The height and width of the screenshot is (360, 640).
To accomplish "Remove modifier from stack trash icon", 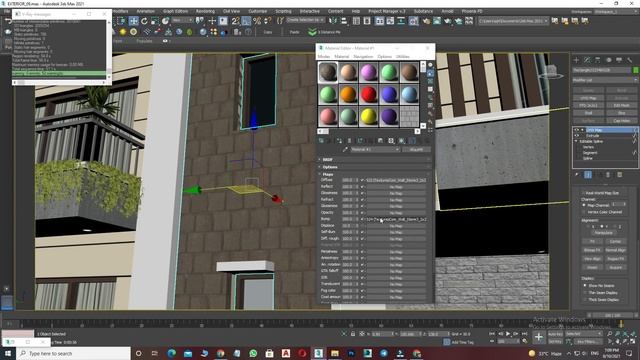I will [608, 175].
